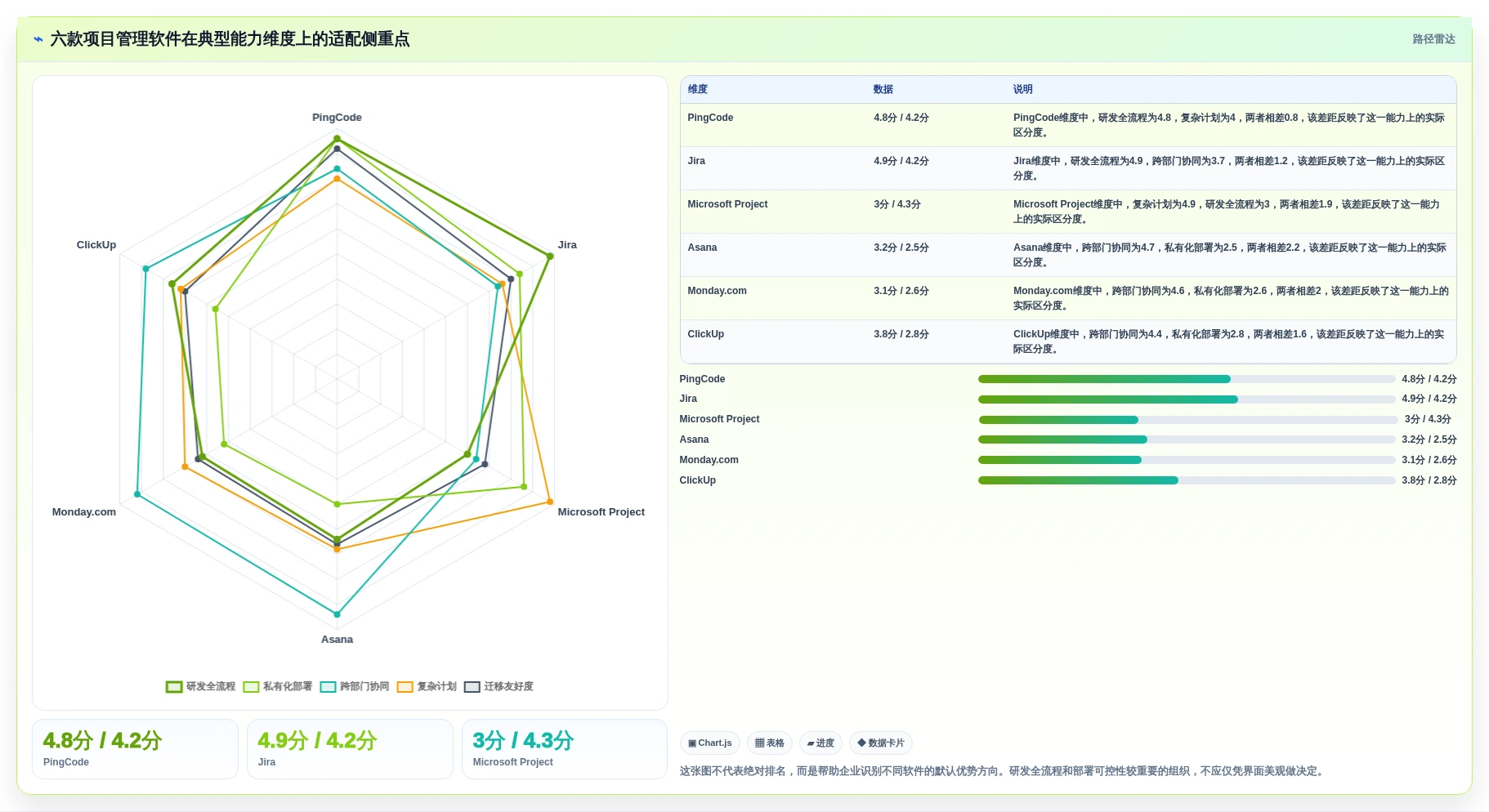Click the Asana radar axis label

(x=337, y=640)
